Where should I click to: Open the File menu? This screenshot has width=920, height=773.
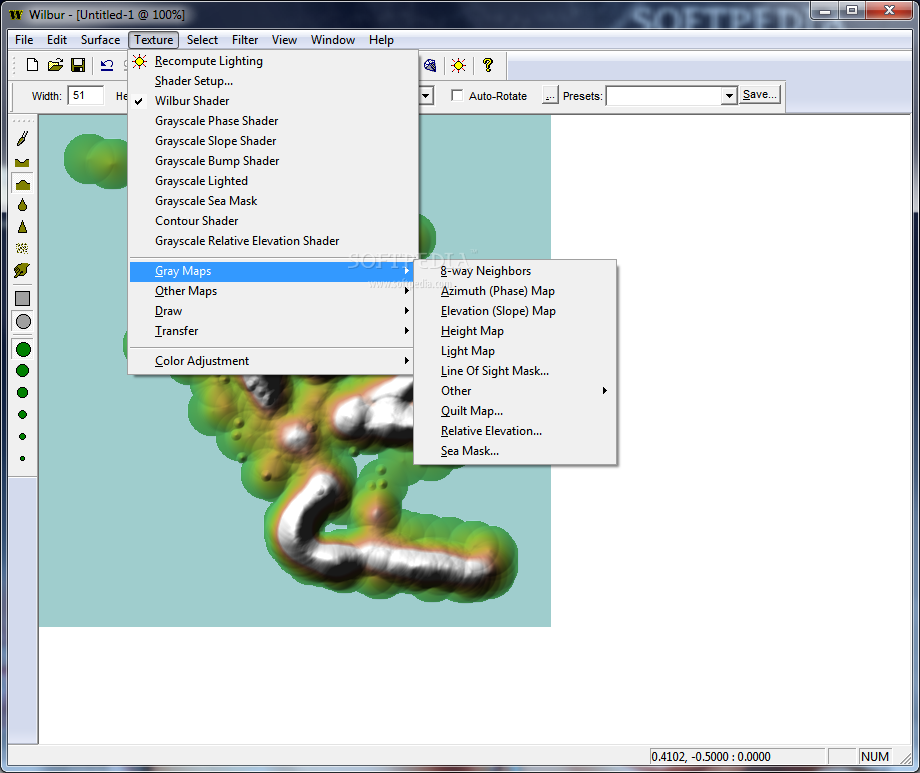coord(24,40)
